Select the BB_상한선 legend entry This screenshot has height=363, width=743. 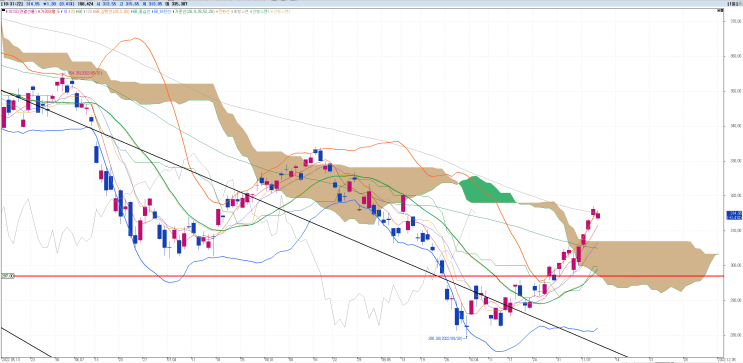click(x=112, y=11)
